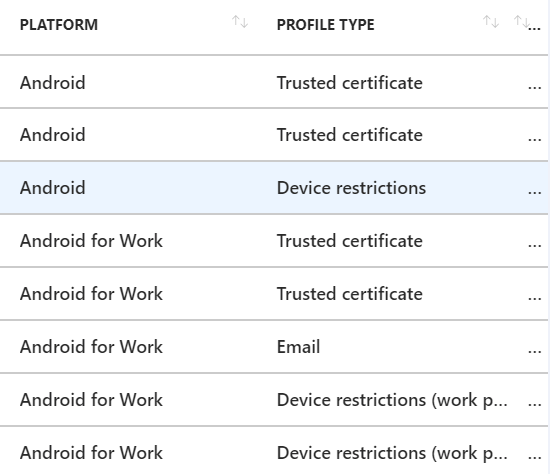
Task: Sort table using PROFILE TYPE column arrows icon
Action: (491, 22)
